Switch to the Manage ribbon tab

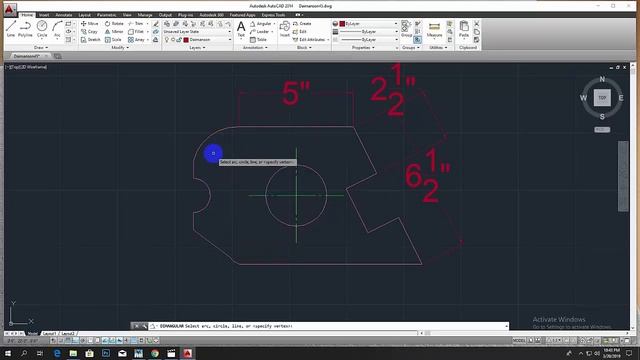tap(145, 15)
